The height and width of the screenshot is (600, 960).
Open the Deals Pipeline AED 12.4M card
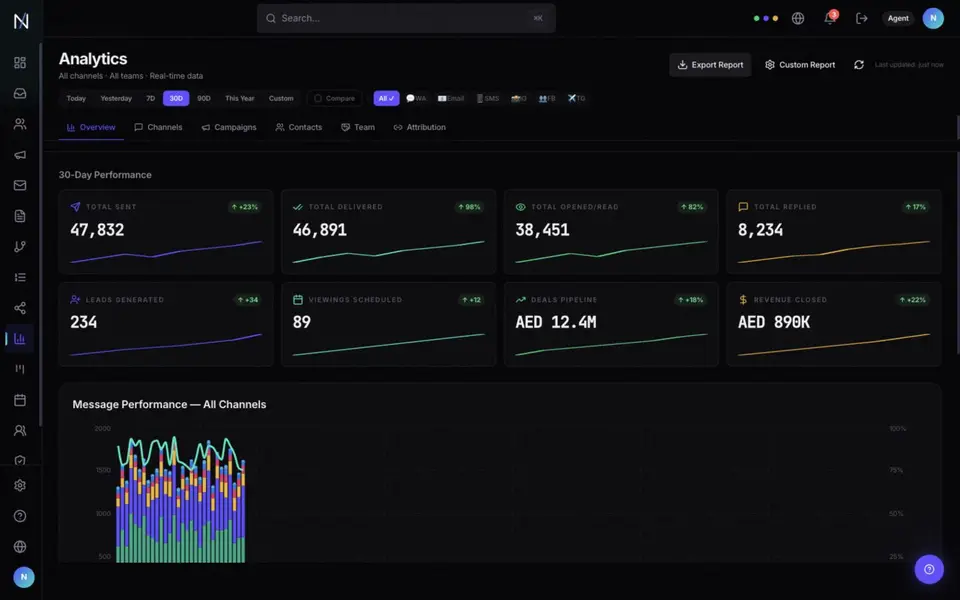pyautogui.click(x=611, y=324)
